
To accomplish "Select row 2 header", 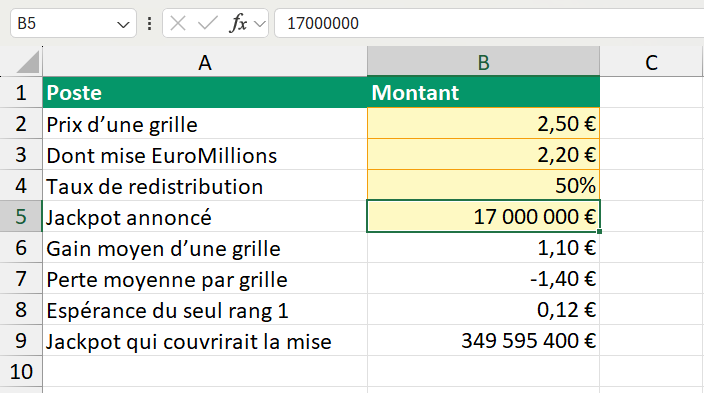I will coord(21,124).
